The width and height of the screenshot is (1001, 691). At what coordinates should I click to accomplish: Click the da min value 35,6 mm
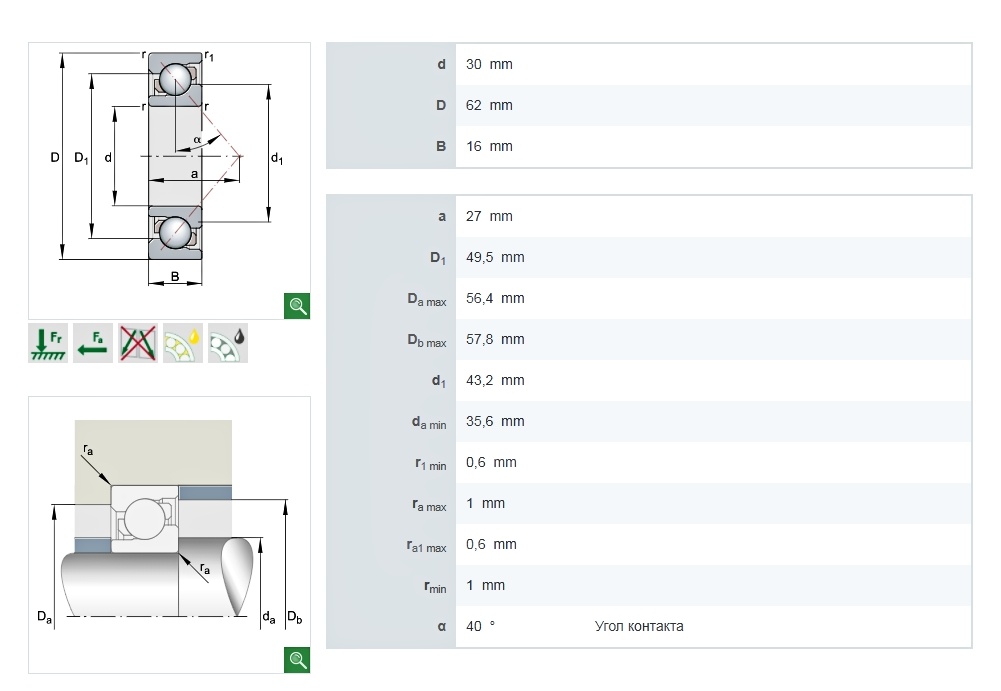click(495, 421)
